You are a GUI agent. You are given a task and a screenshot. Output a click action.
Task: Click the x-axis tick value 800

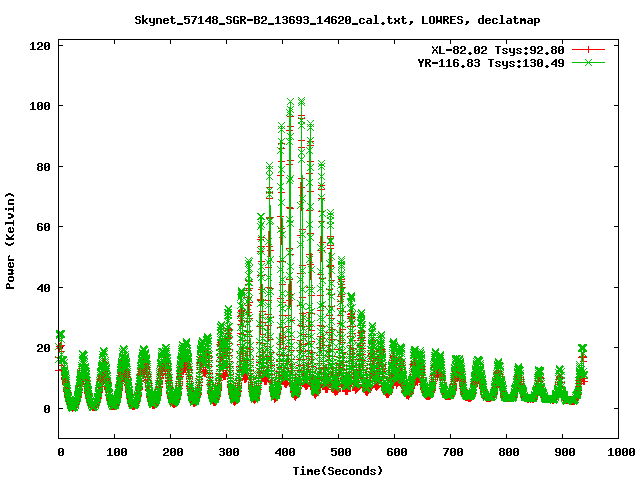tap(508, 452)
